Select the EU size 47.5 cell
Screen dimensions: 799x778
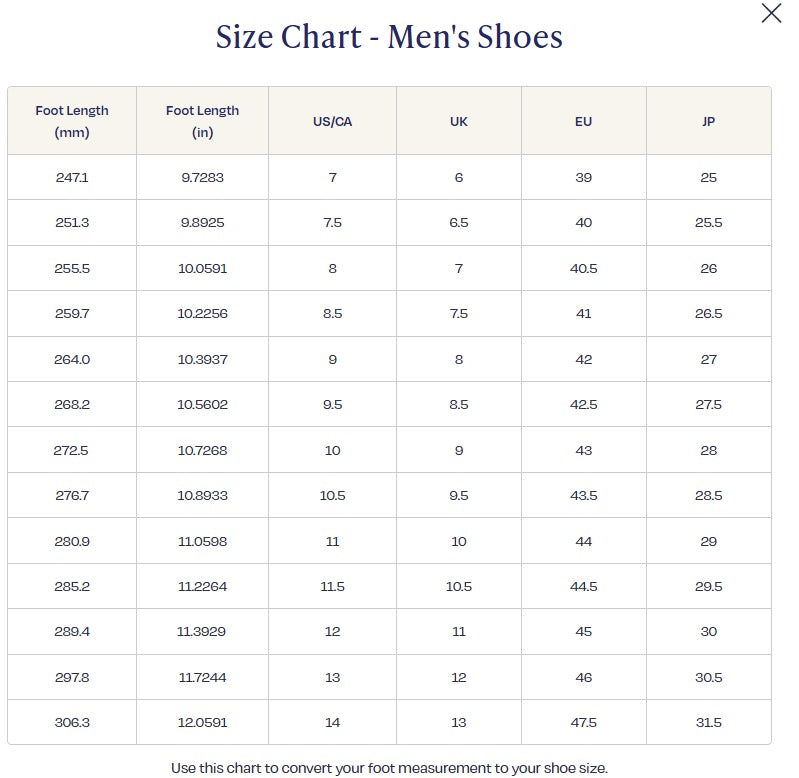tap(584, 722)
